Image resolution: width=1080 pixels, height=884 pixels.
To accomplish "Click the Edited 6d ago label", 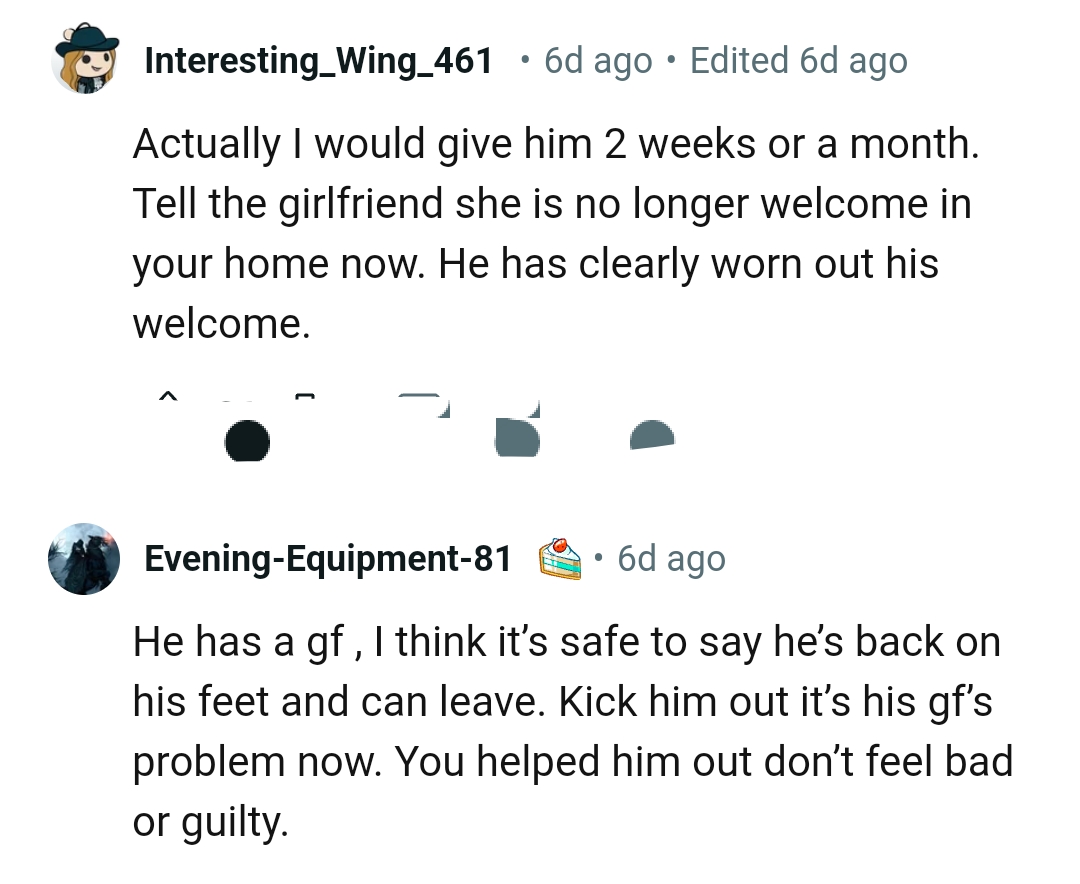I will [x=797, y=60].
